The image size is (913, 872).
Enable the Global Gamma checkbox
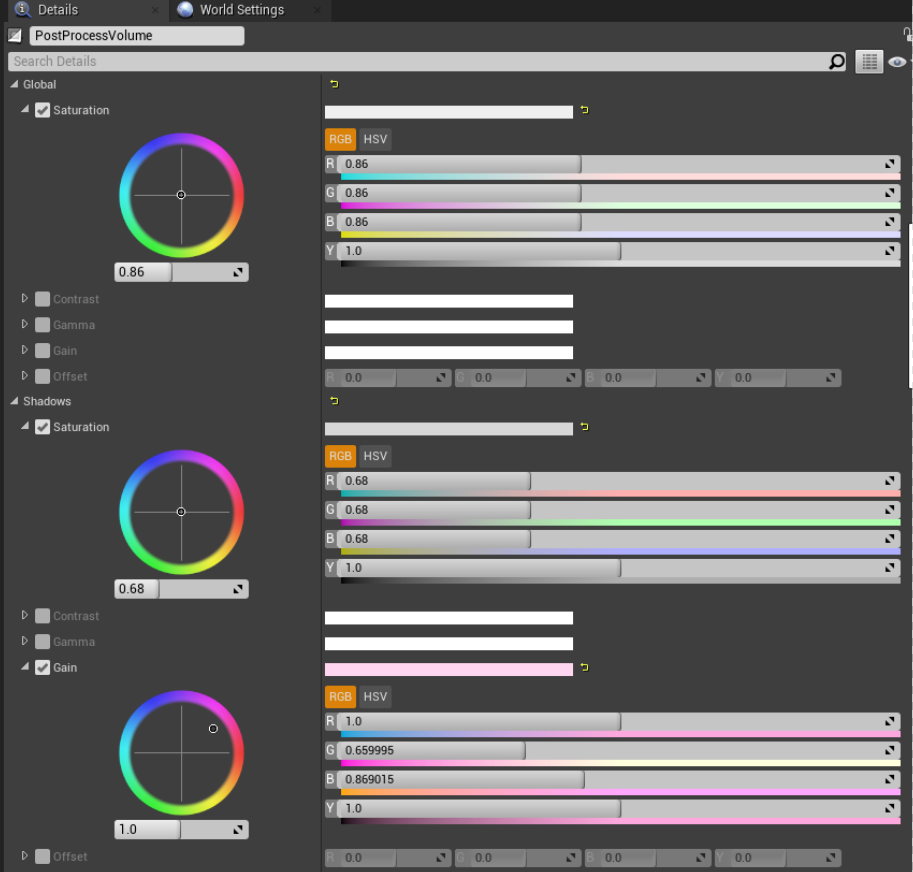[x=43, y=325]
